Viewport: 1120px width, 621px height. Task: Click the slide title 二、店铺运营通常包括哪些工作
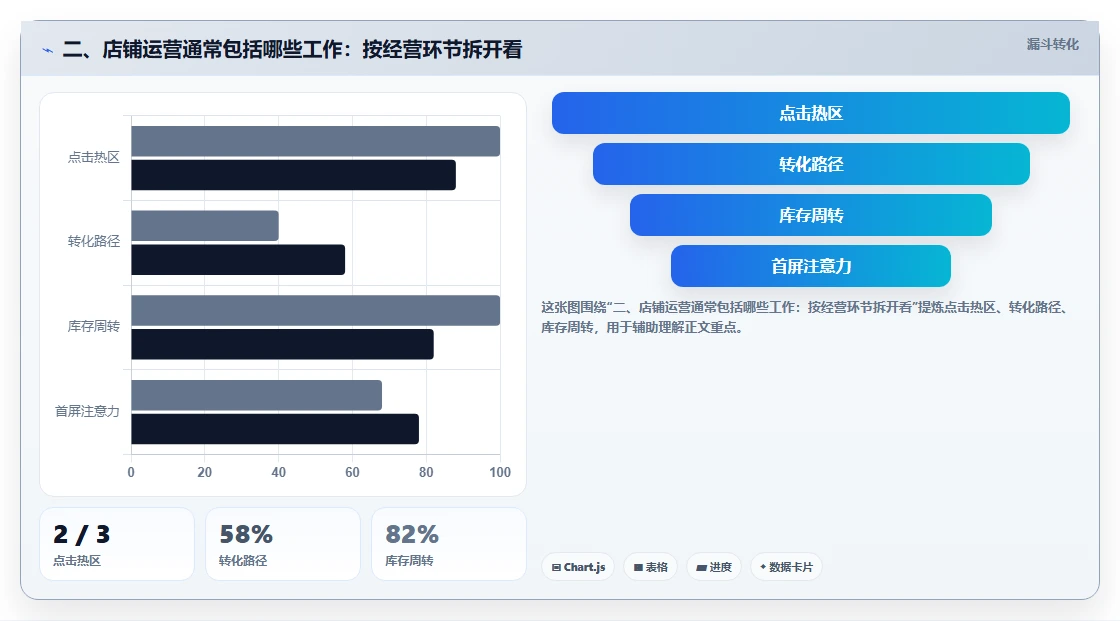pyautogui.click(x=292, y=49)
